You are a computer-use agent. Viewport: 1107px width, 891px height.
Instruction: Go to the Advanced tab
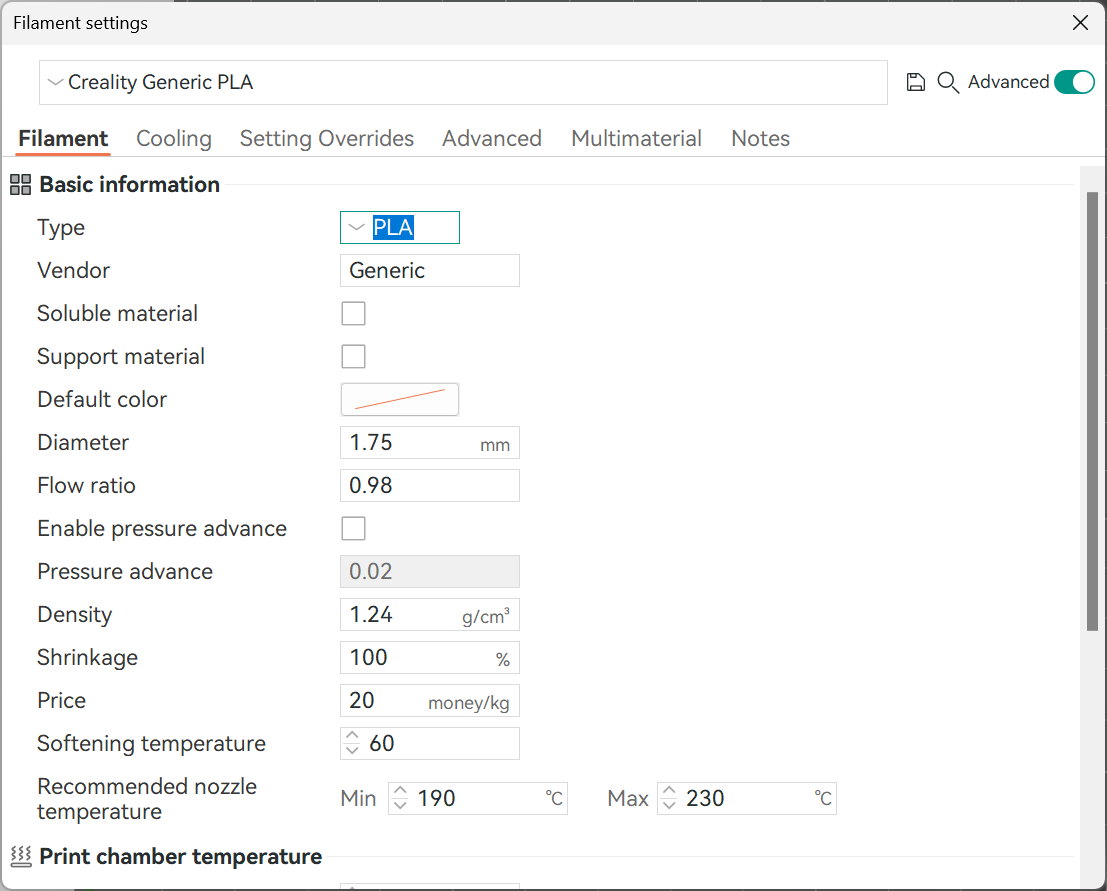492,138
